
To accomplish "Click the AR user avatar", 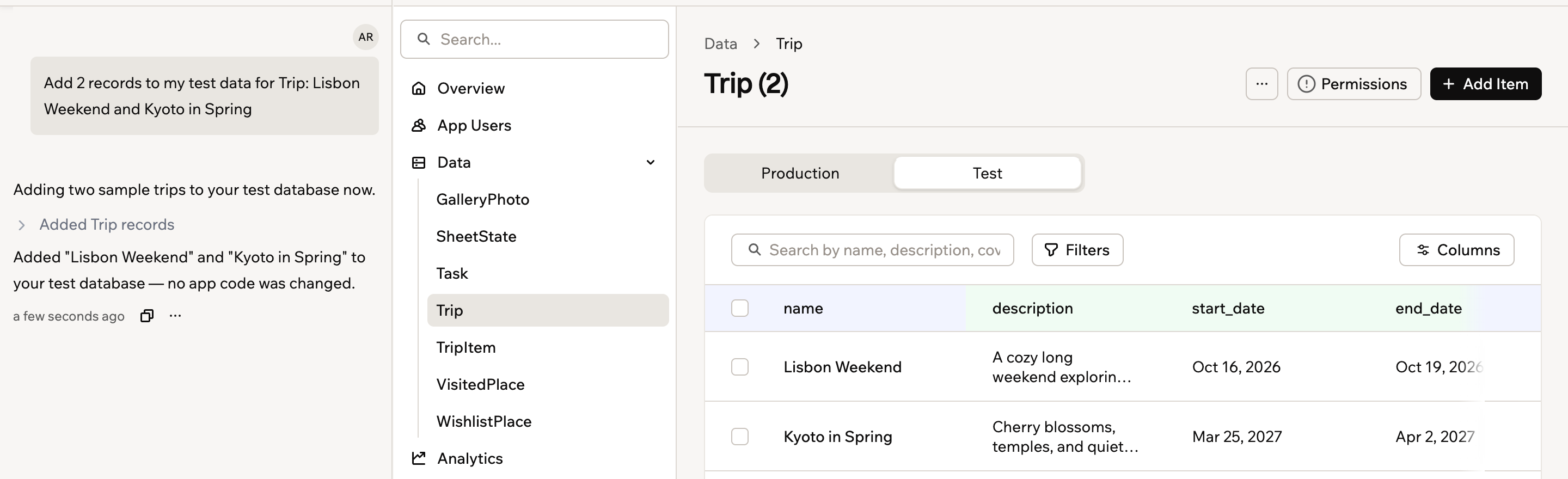I will coord(366,37).
